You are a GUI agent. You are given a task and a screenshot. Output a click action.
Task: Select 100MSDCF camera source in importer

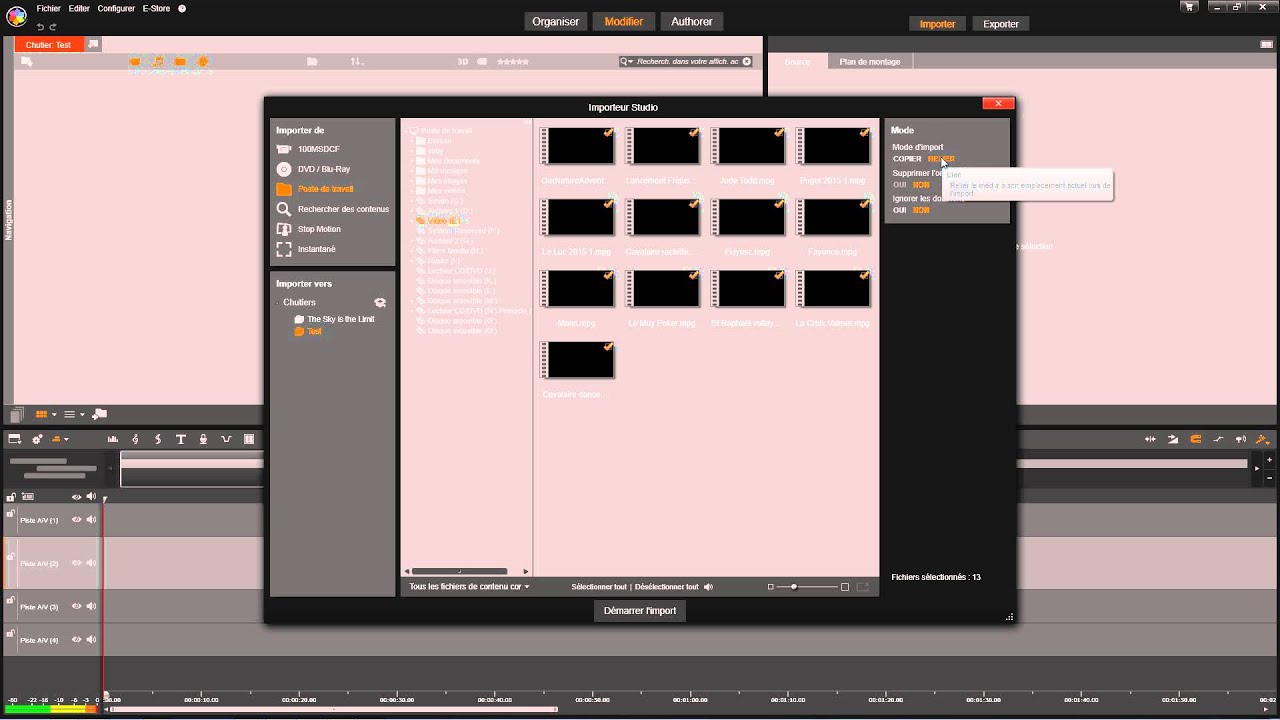click(318, 149)
